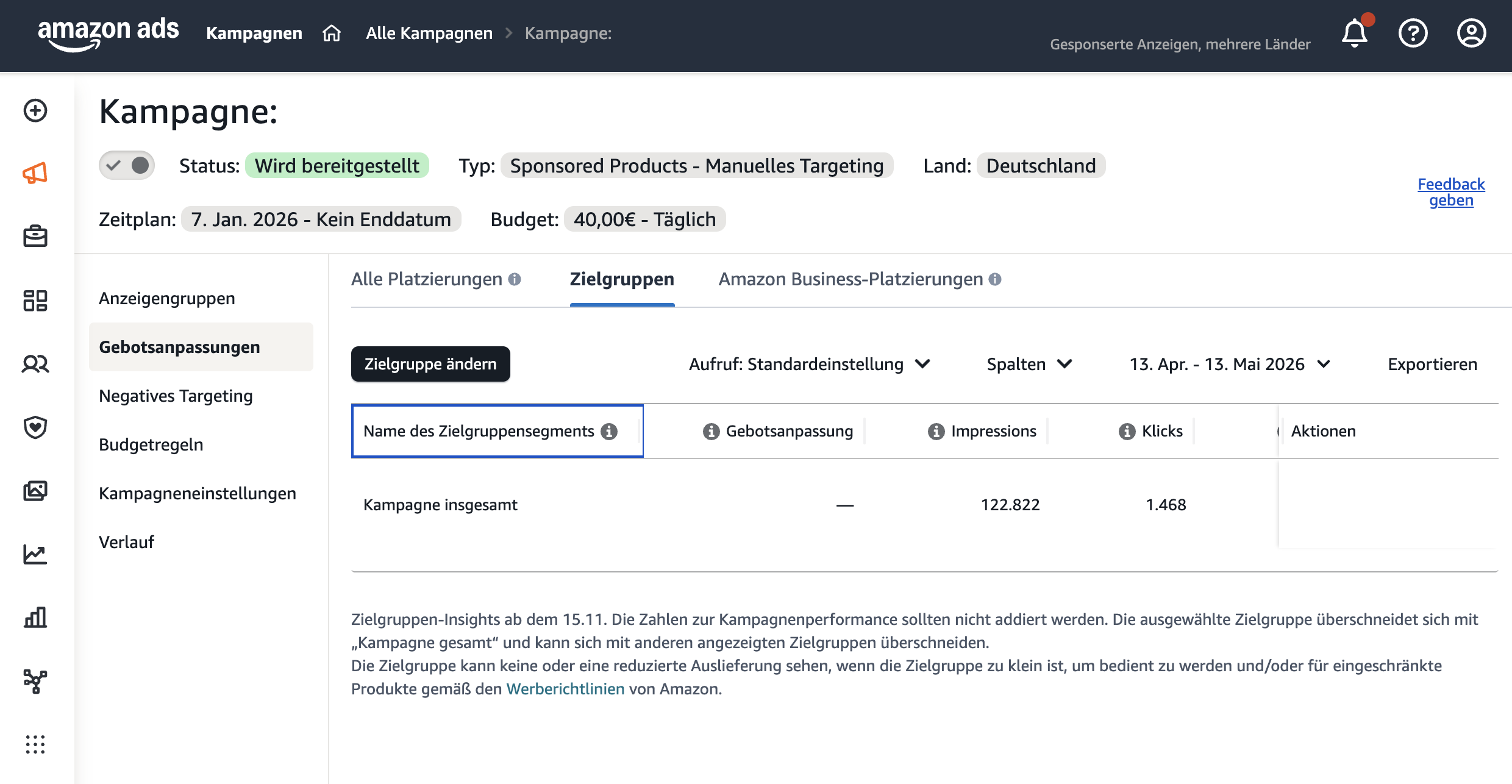
Task: Open the user account profile icon
Action: [x=1472, y=33]
